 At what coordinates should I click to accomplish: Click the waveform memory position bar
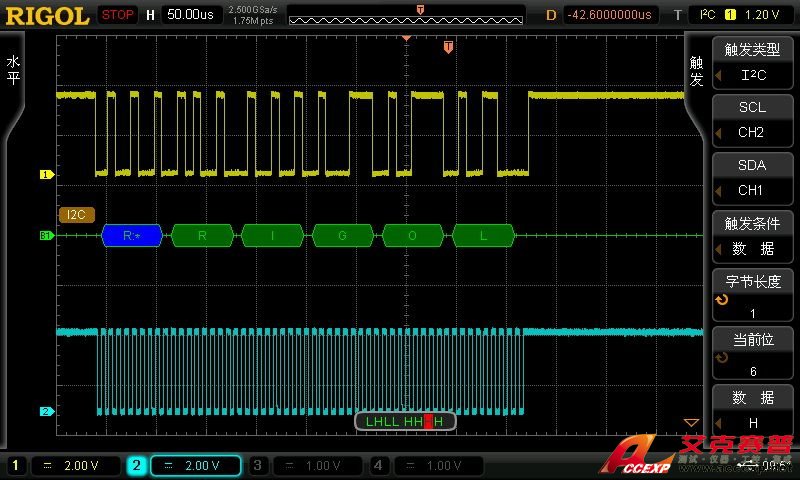click(x=405, y=17)
